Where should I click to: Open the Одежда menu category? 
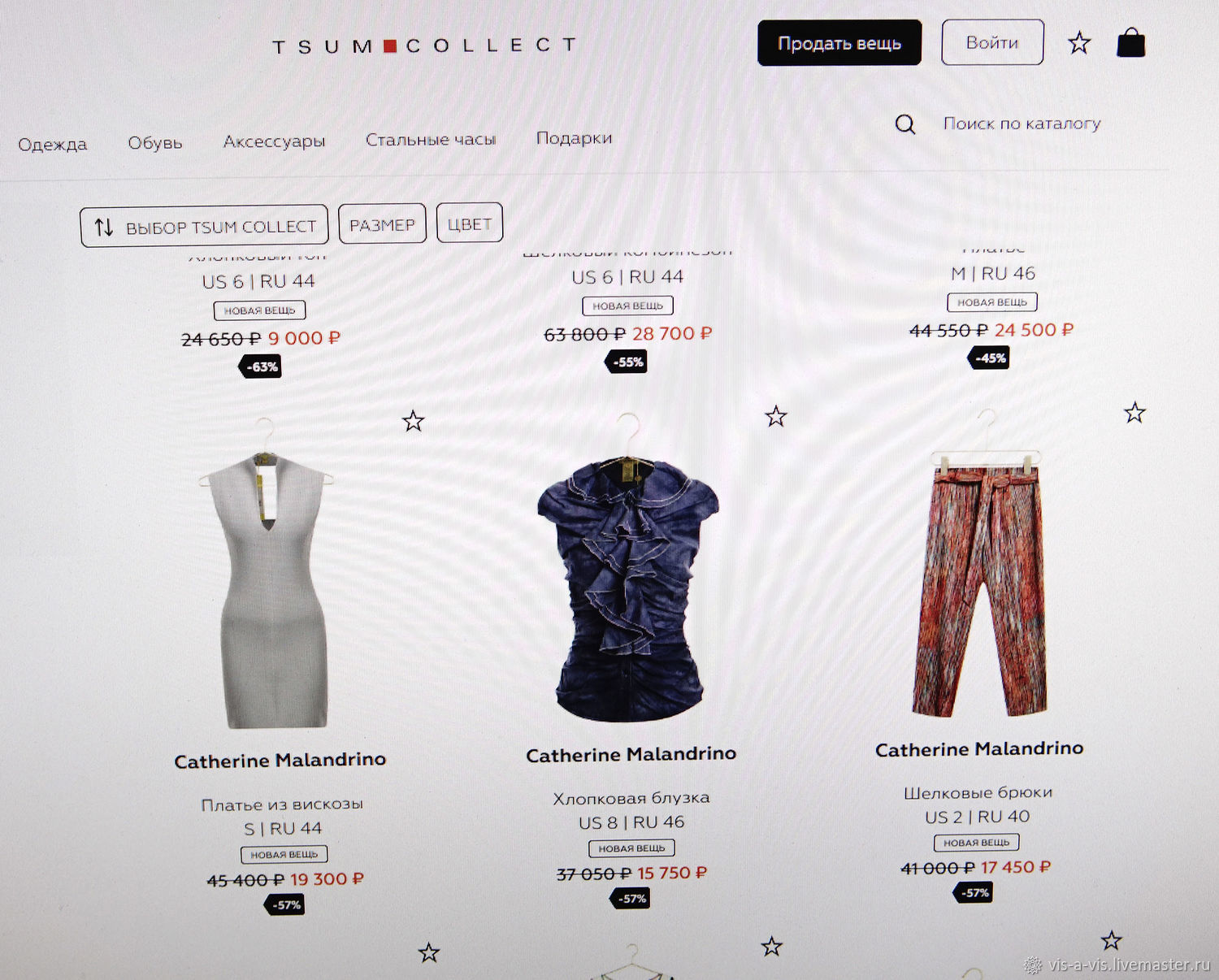click(x=52, y=145)
